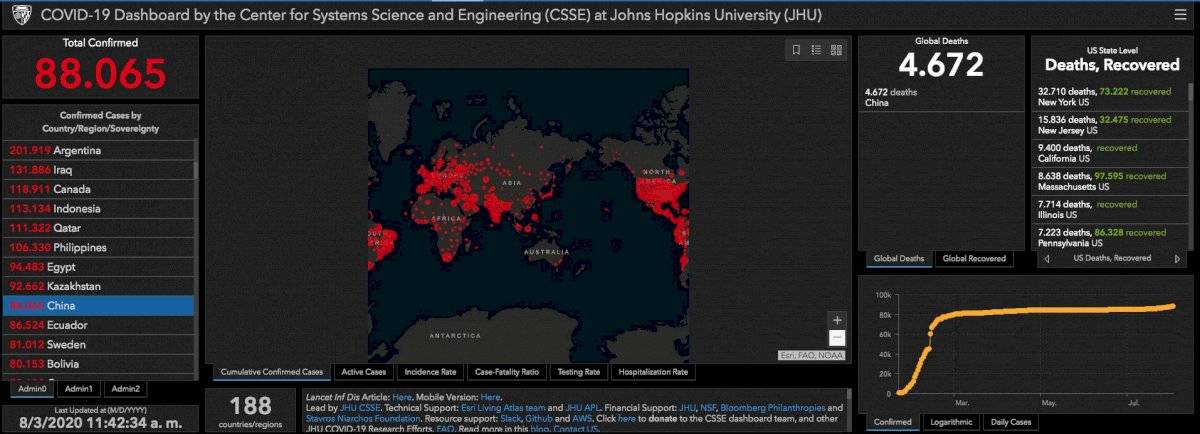The height and width of the screenshot is (434, 1200).
Task: Click the New York US deaths row
Action: (1108, 96)
